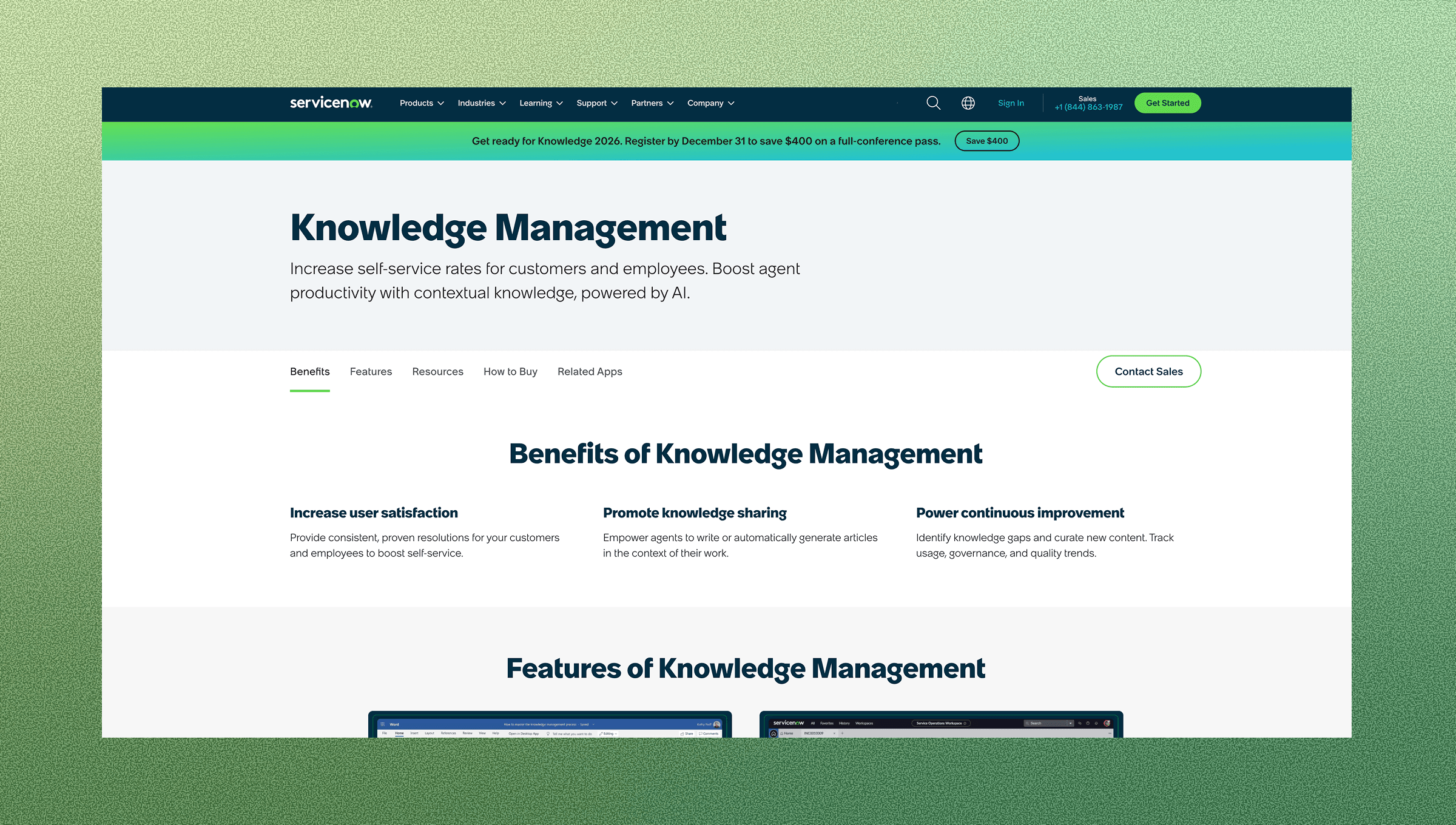This screenshot has height=825, width=1456.
Task: Open the How to Buy tab
Action: [x=510, y=371]
